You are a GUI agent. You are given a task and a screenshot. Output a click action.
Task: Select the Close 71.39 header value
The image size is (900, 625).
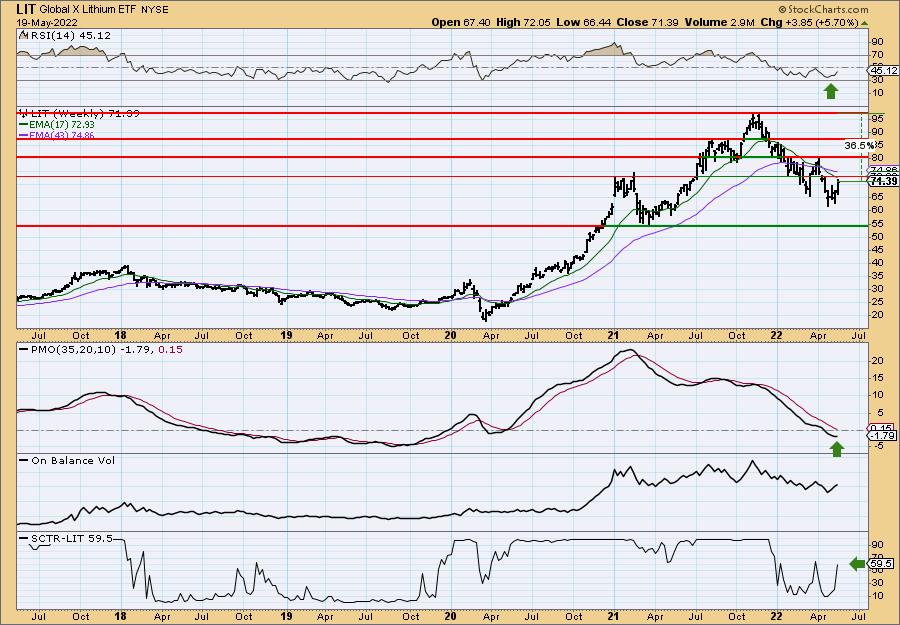coord(647,22)
